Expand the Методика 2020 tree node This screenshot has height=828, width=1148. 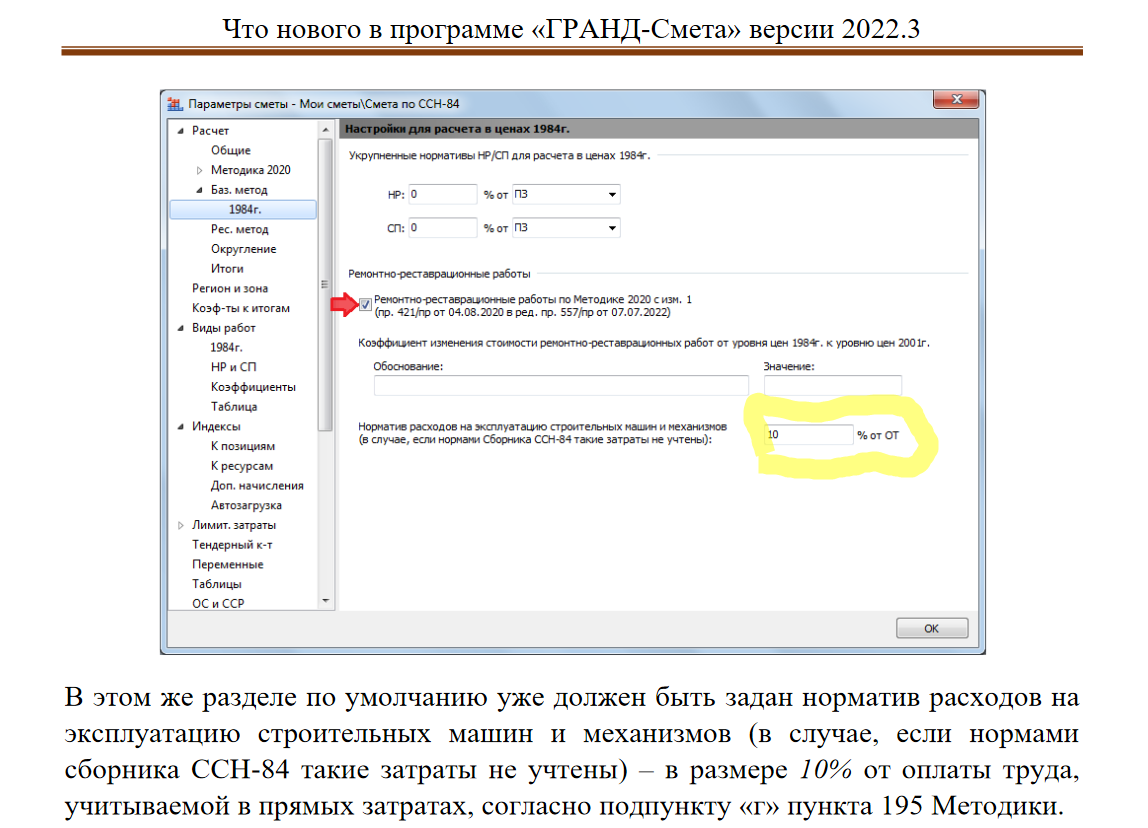point(199,171)
